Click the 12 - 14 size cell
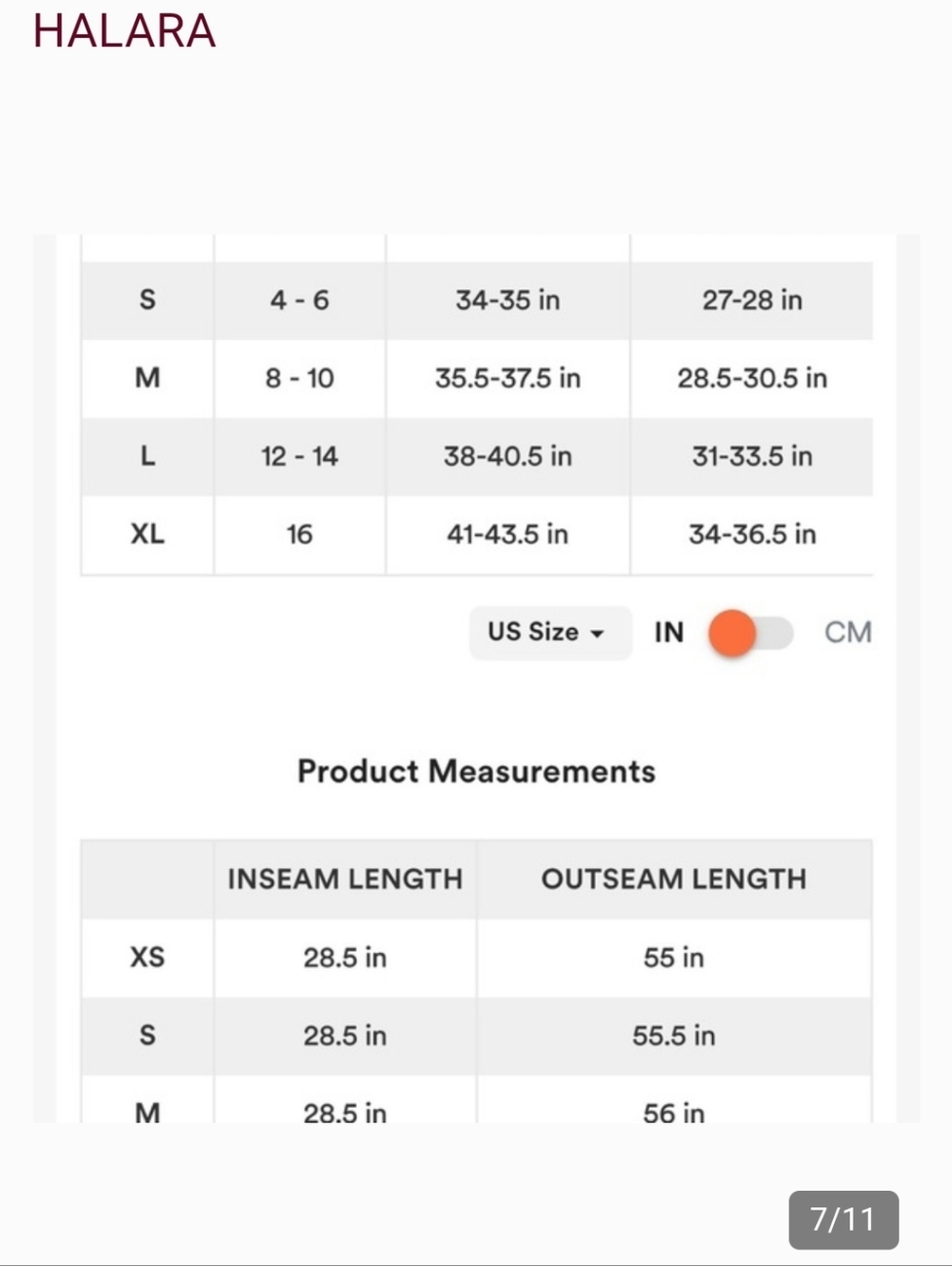The width and height of the screenshot is (952, 1266). coord(300,457)
